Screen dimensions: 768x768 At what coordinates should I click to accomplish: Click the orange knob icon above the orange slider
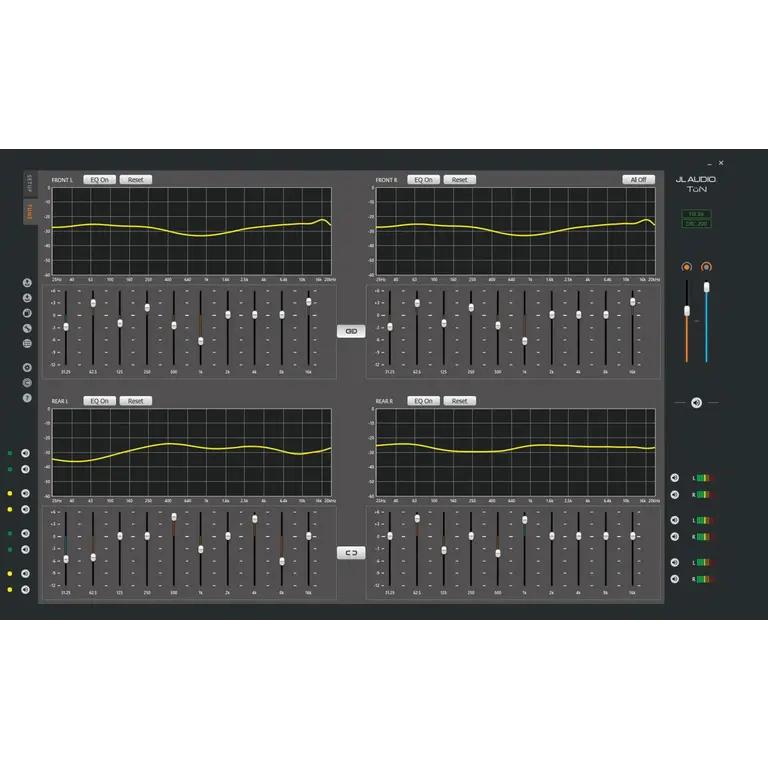coord(686,267)
